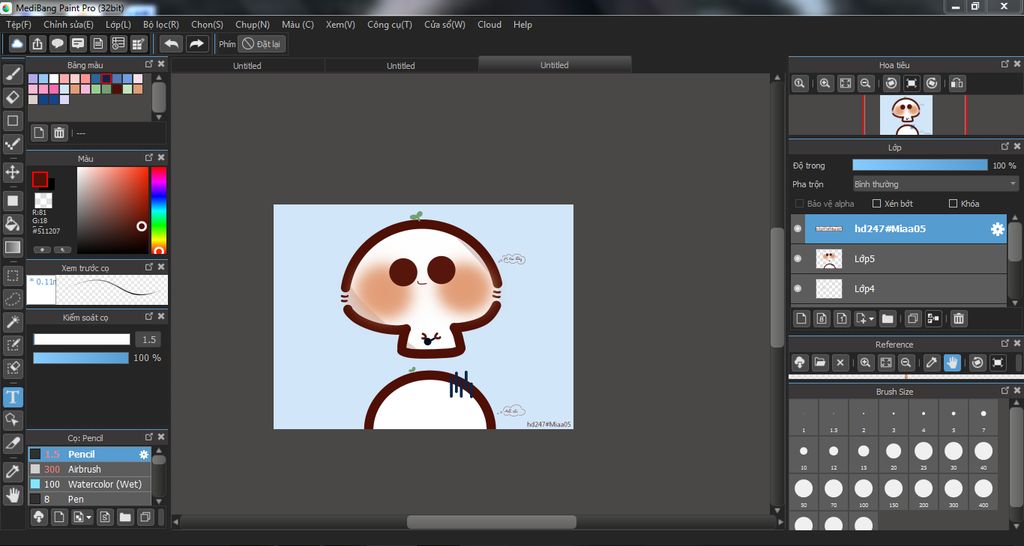Click the Undo arrow in top toolbar
The width and height of the screenshot is (1024, 546).
[x=171, y=44]
